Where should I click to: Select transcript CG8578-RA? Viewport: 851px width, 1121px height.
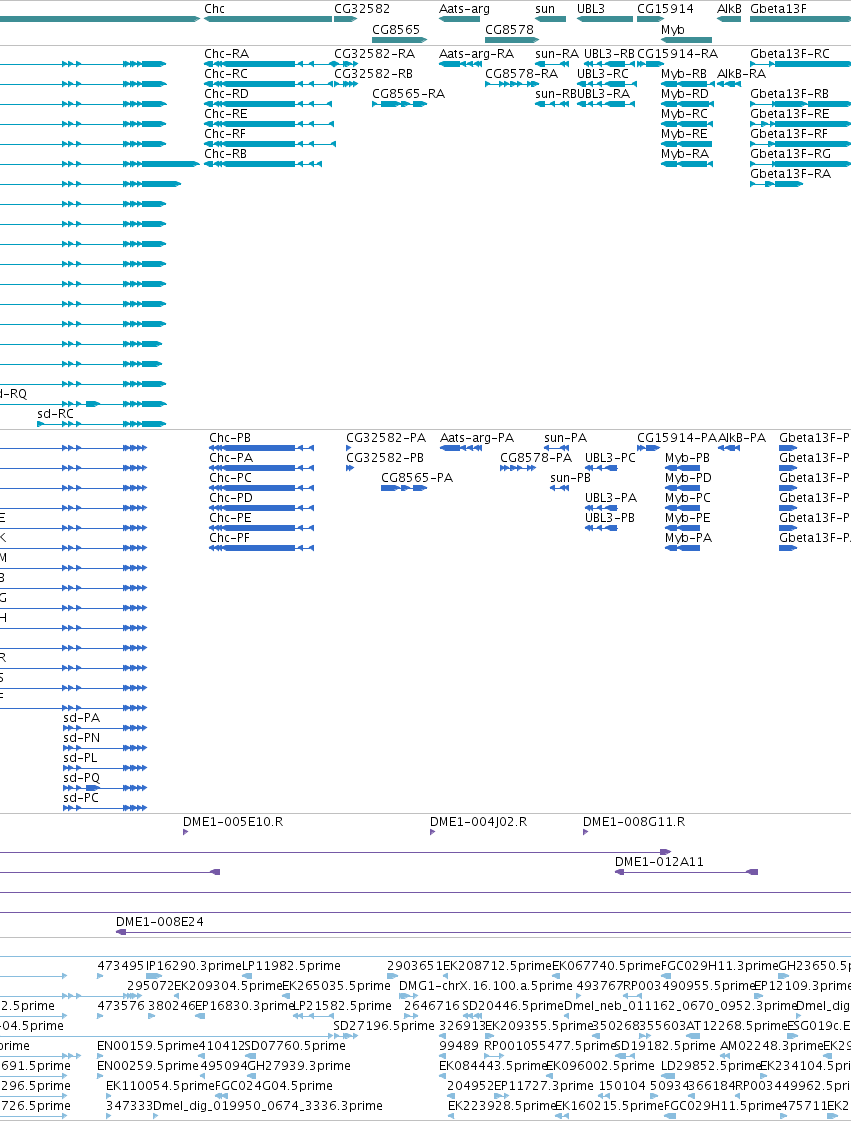521,74
